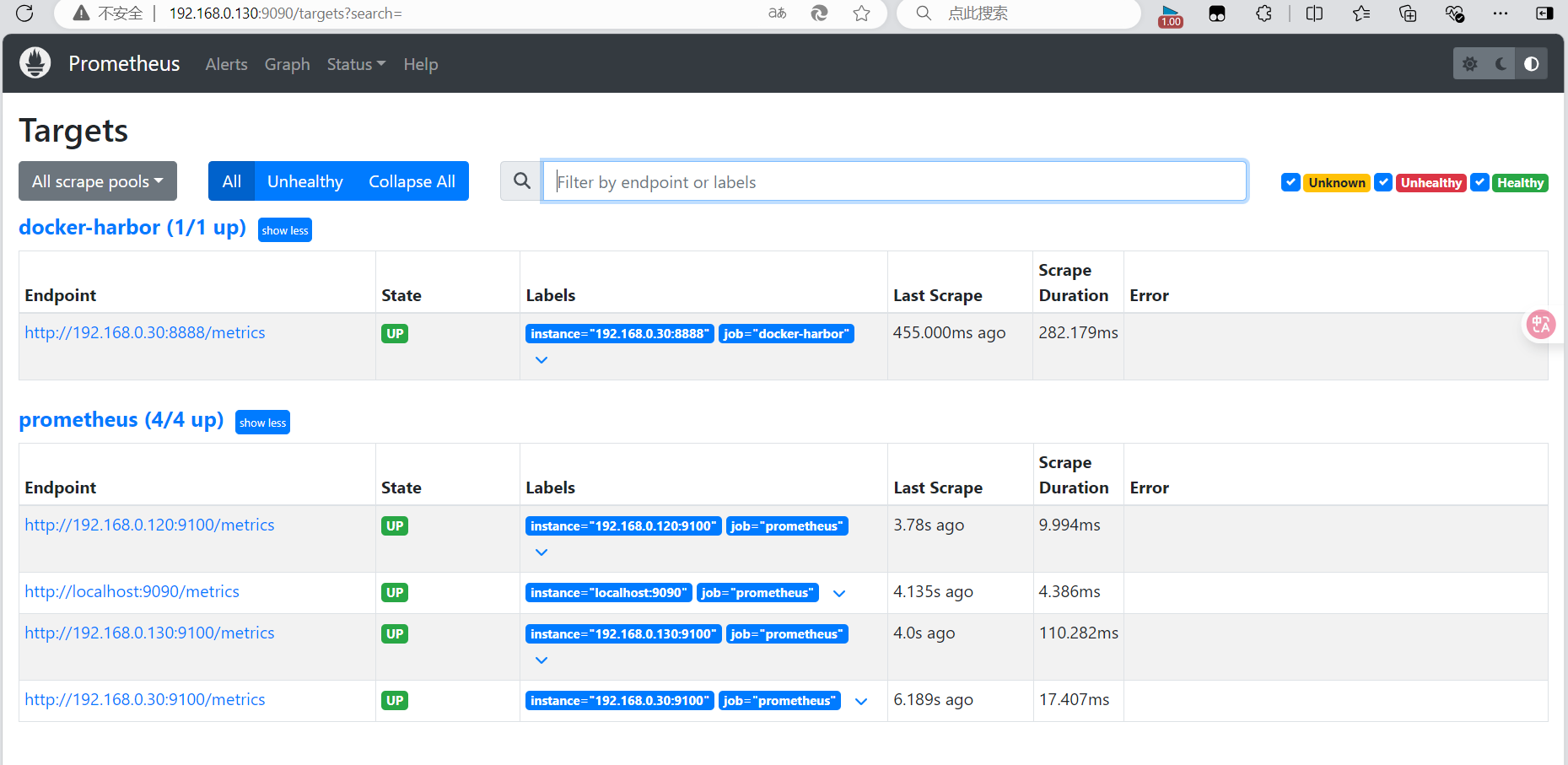Open the read aloud / translate icon in address bar
This screenshot has width=1568, height=765.
click(x=778, y=13)
